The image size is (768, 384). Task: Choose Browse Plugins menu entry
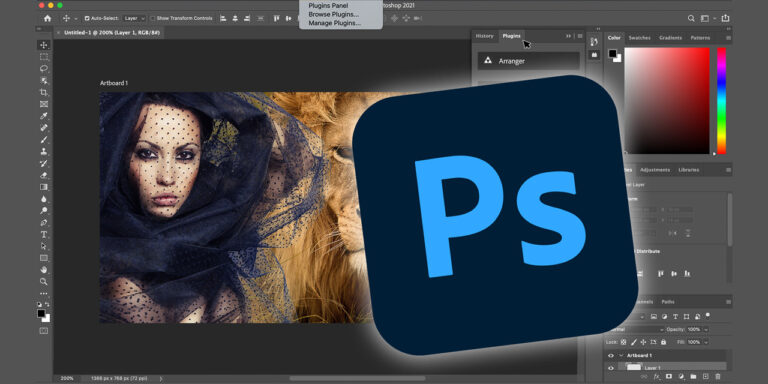point(334,14)
